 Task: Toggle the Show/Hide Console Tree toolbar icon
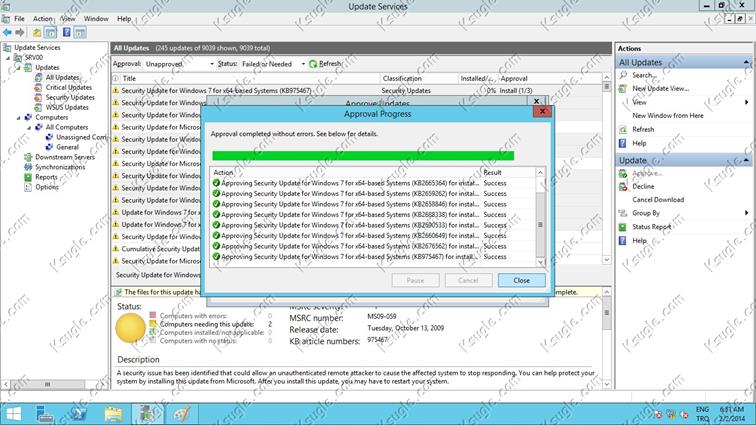tap(51, 32)
